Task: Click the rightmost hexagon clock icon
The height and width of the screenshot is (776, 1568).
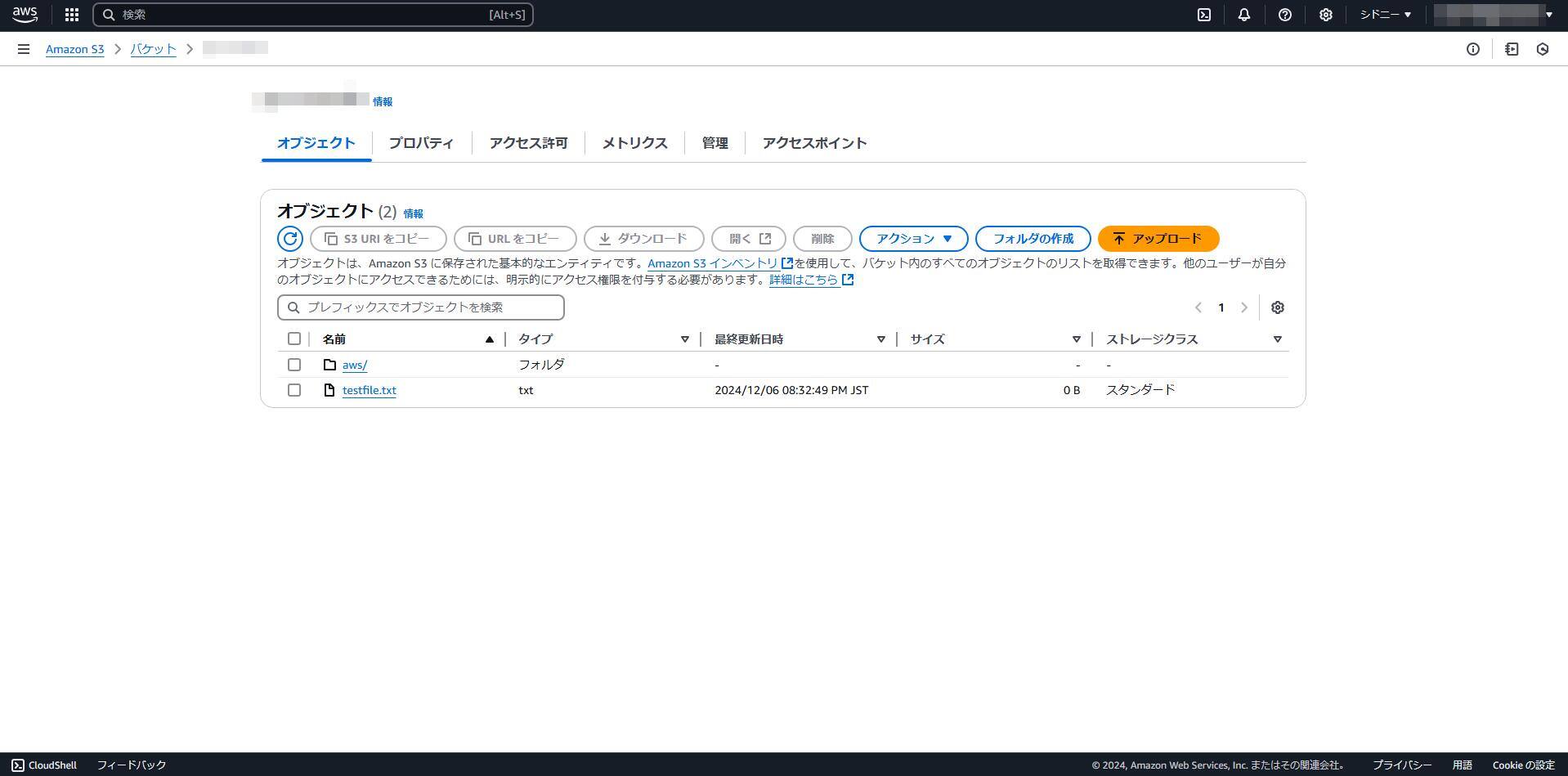Action: tap(1543, 49)
